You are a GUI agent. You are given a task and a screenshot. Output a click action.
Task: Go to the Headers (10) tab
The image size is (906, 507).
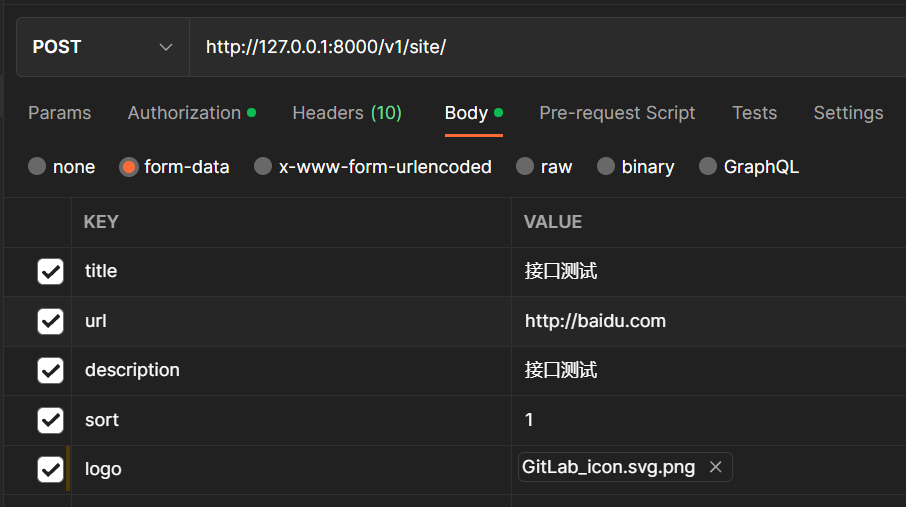click(x=347, y=113)
